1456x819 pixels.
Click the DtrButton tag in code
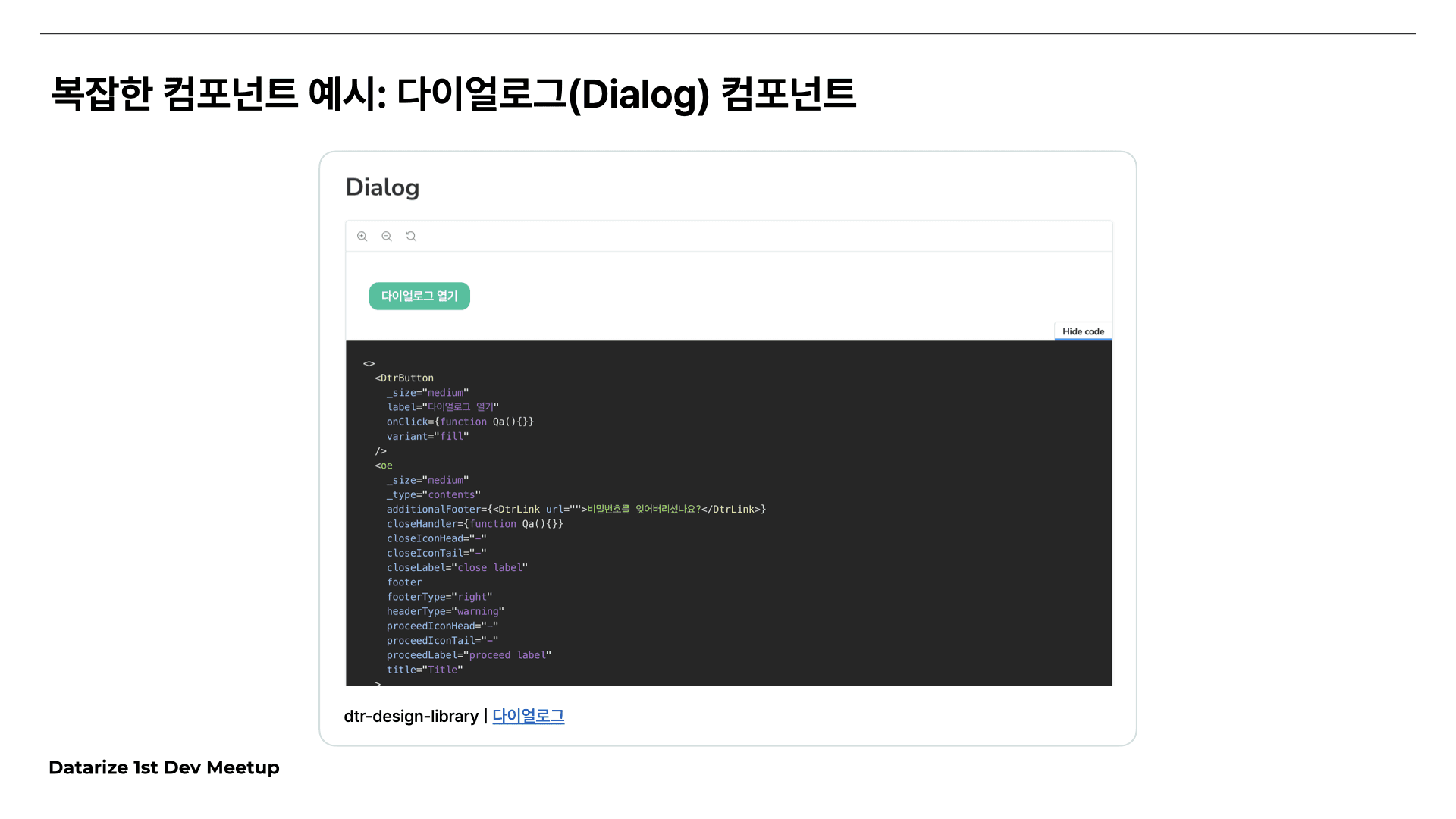point(406,378)
